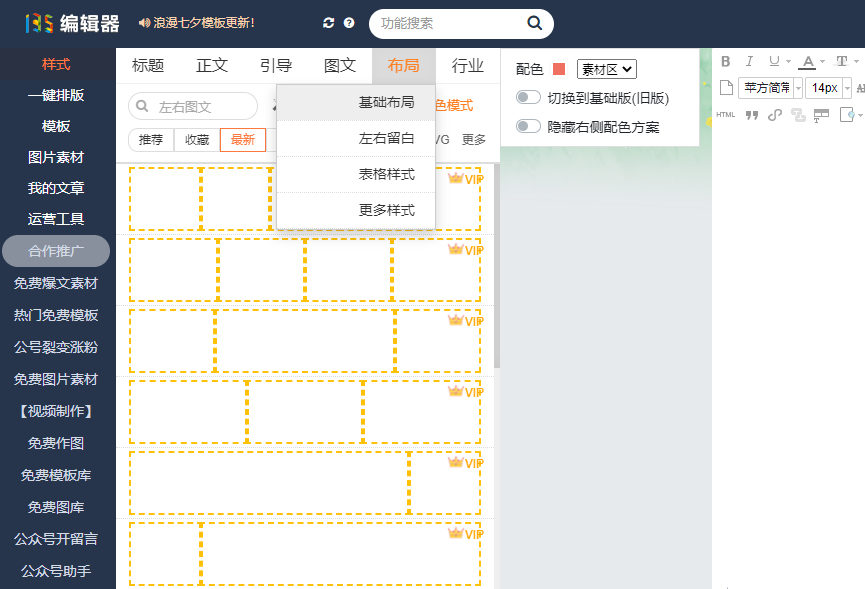Click the 最新 filter button

coord(243,140)
